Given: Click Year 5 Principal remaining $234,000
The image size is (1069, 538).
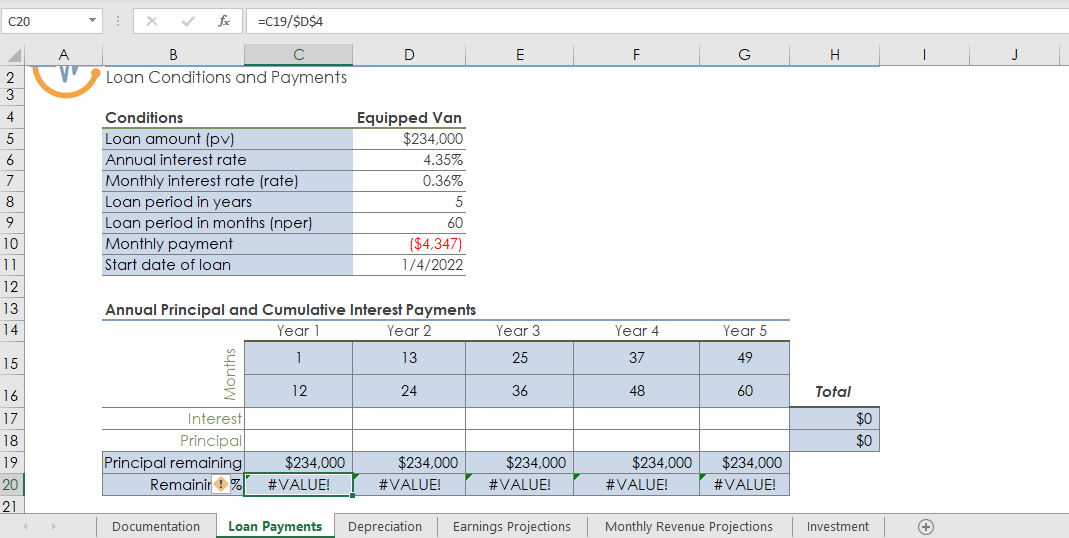Looking at the screenshot, I should 744,463.
